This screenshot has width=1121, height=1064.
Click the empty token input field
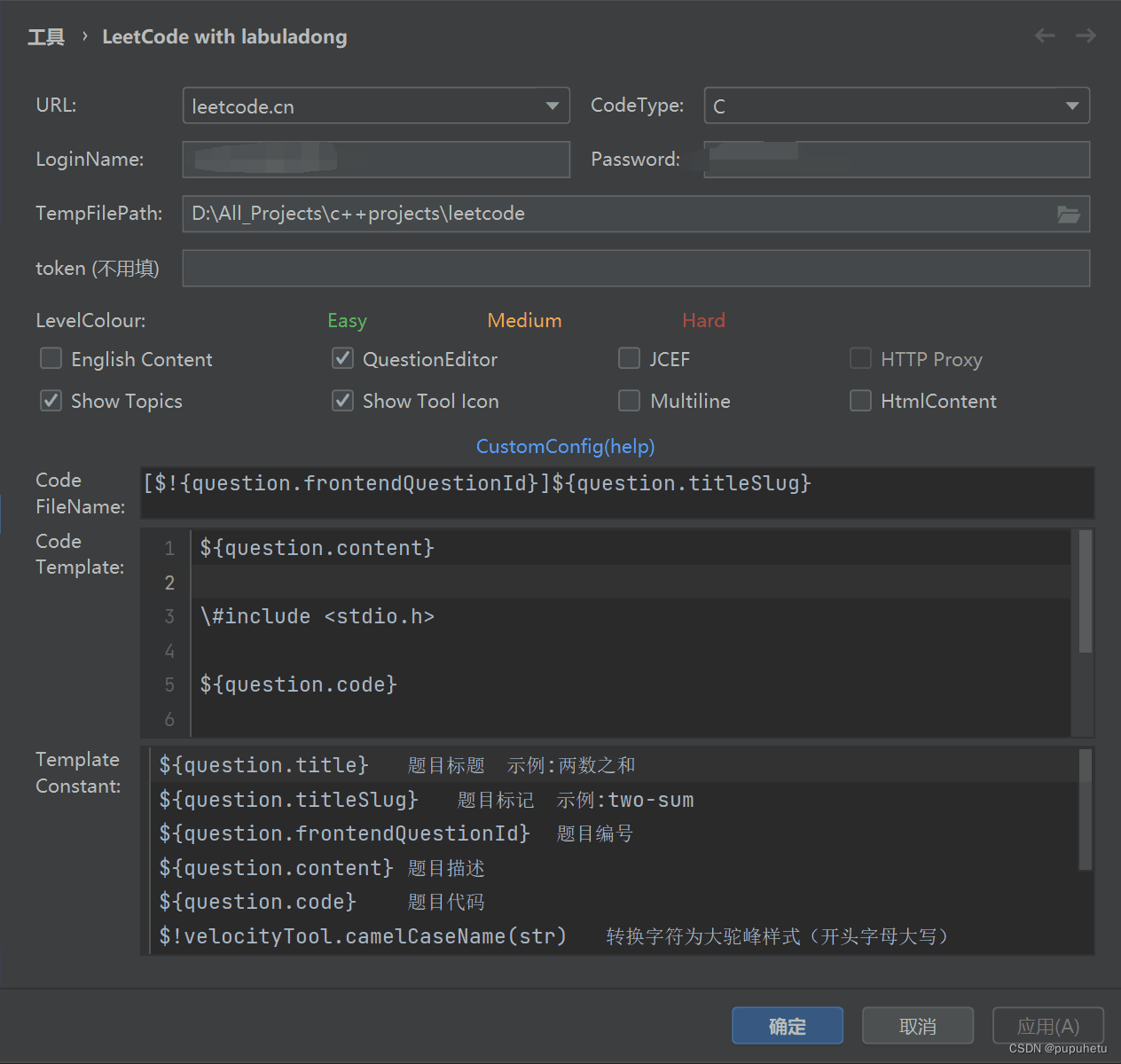point(635,268)
